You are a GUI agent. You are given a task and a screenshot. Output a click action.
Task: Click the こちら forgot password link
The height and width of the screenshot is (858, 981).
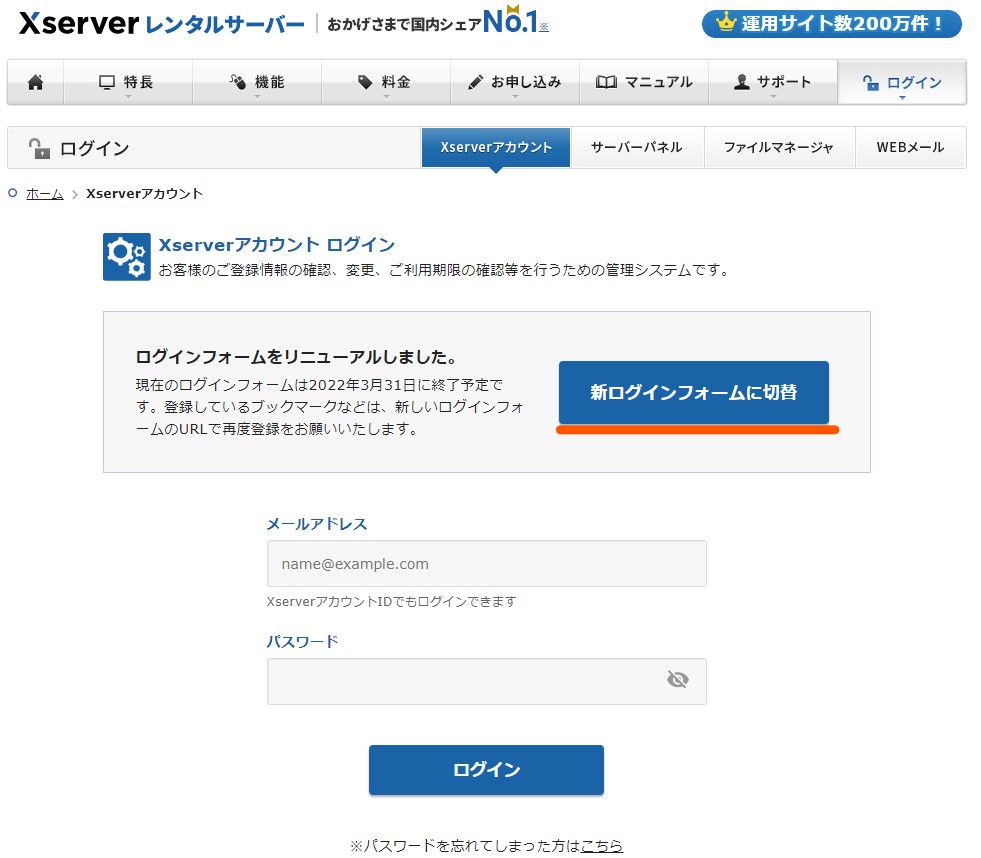click(x=602, y=845)
